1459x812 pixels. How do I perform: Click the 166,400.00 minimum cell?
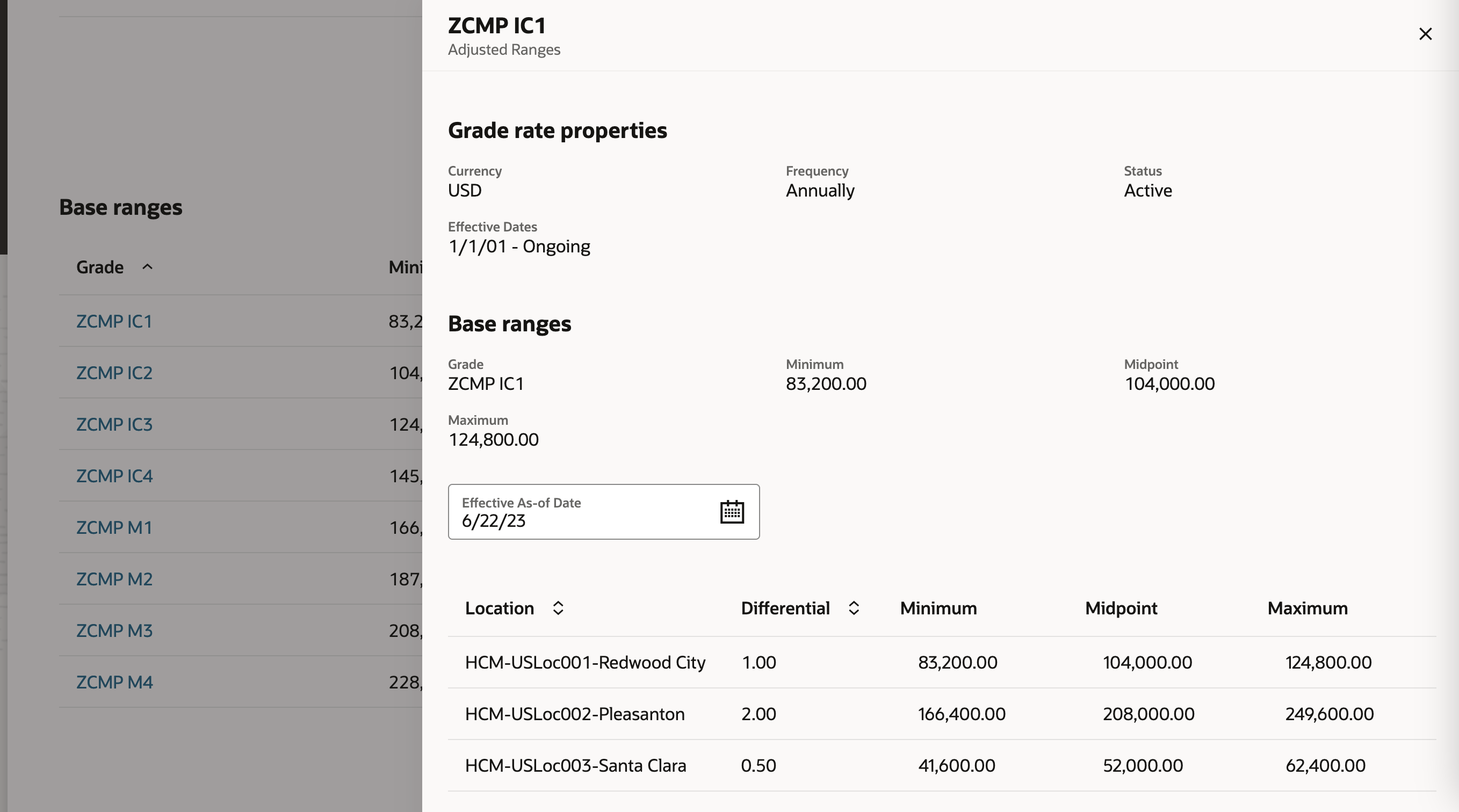962,714
